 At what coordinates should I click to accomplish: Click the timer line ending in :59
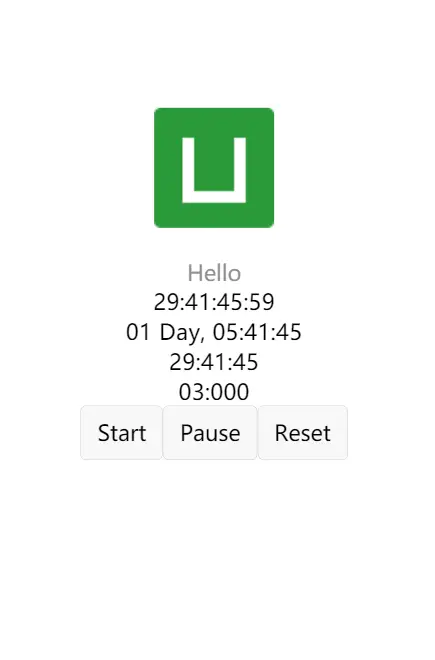214,302
